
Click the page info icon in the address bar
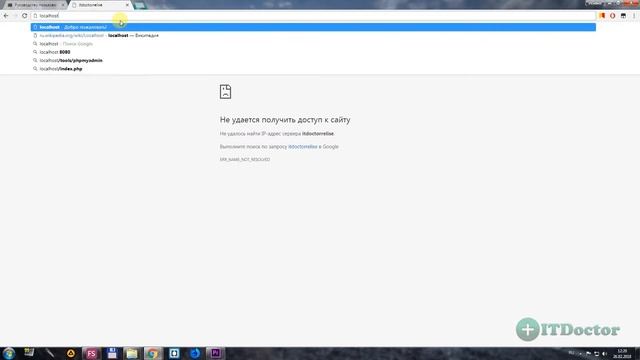coord(36,16)
